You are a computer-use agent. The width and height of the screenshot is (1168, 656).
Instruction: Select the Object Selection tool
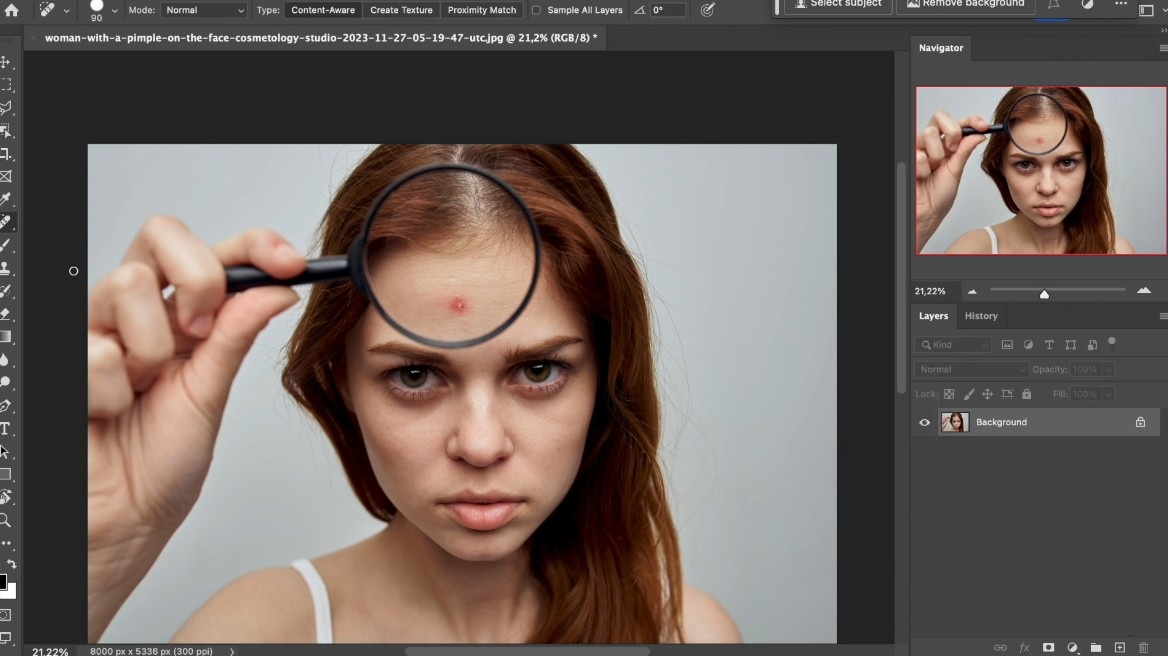pos(6,131)
